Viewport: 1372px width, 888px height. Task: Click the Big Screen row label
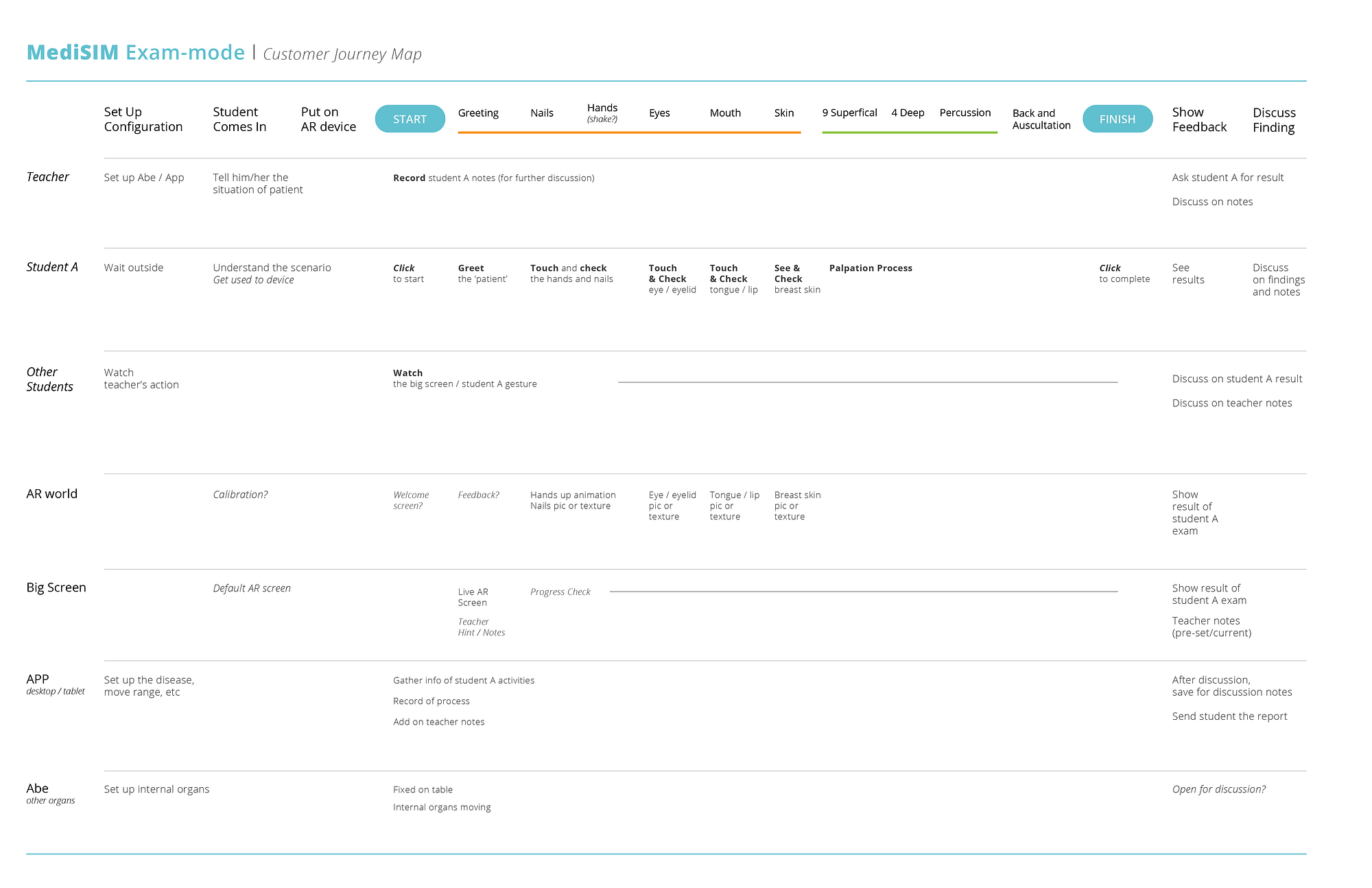[x=56, y=587]
